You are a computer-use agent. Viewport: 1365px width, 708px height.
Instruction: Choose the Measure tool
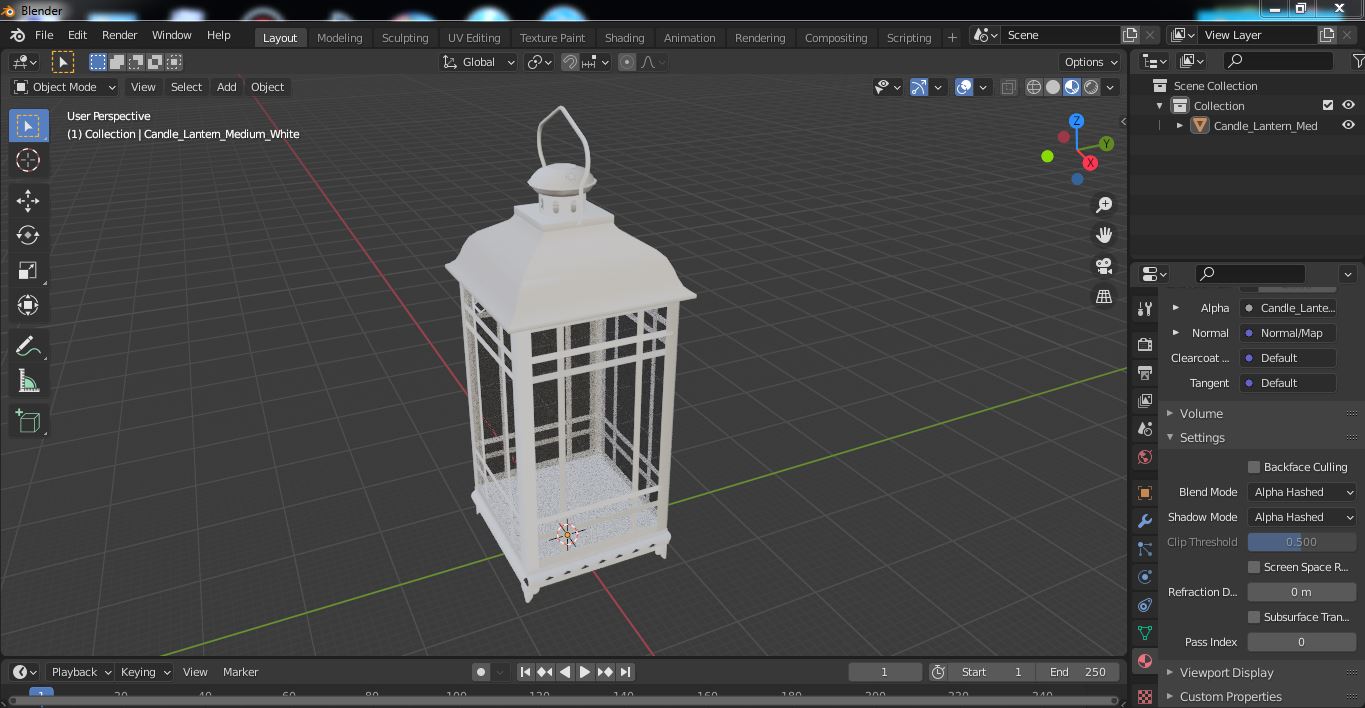(x=28, y=381)
